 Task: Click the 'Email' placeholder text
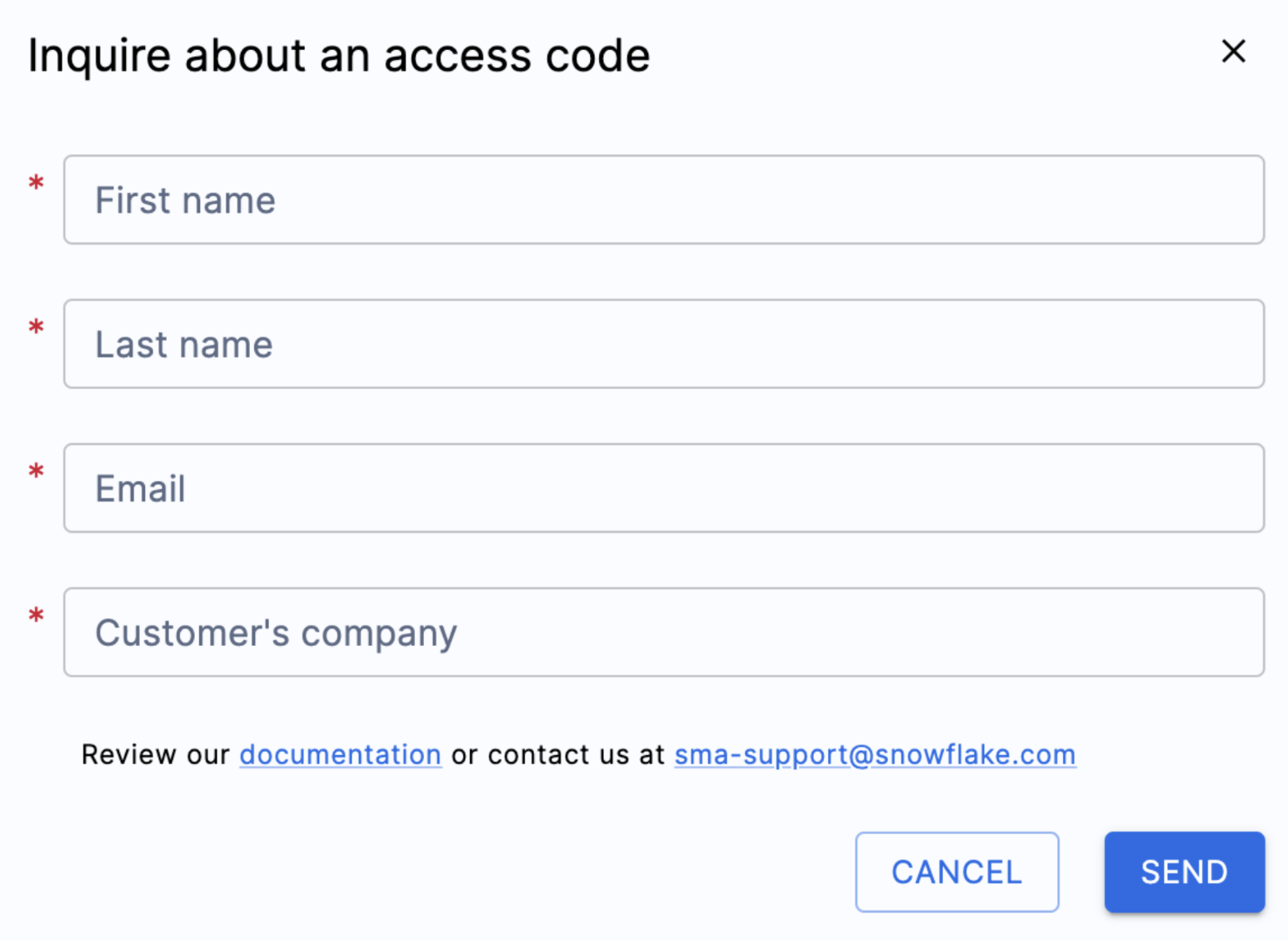pos(140,489)
